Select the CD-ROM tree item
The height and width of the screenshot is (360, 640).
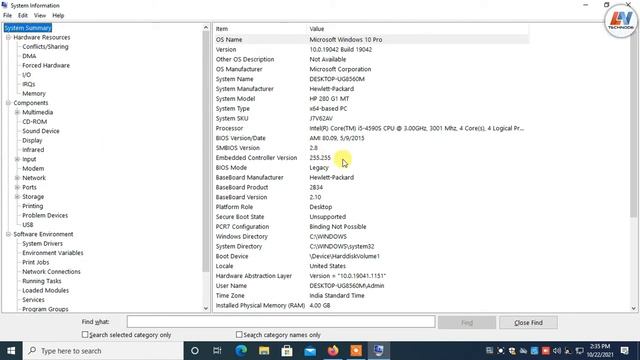coord(35,122)
